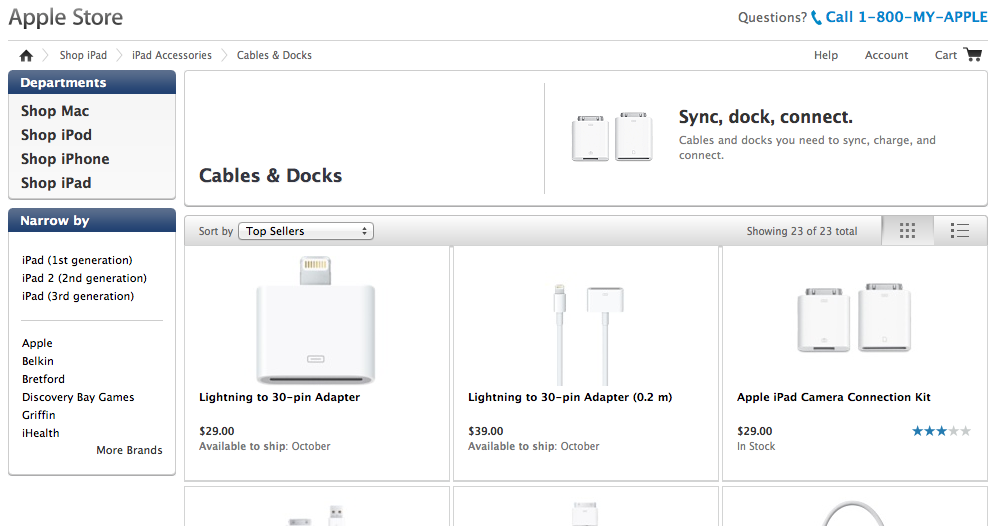
Task: Open the Cart text link
Action: point(946,55)
